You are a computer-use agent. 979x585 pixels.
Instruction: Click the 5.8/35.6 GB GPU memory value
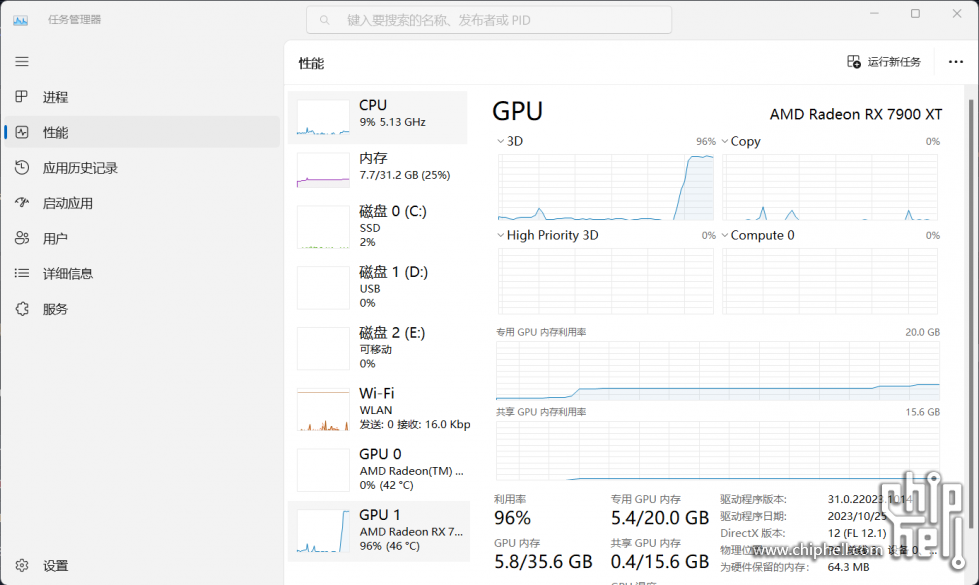pyautogui.click(x=543, y=561)
